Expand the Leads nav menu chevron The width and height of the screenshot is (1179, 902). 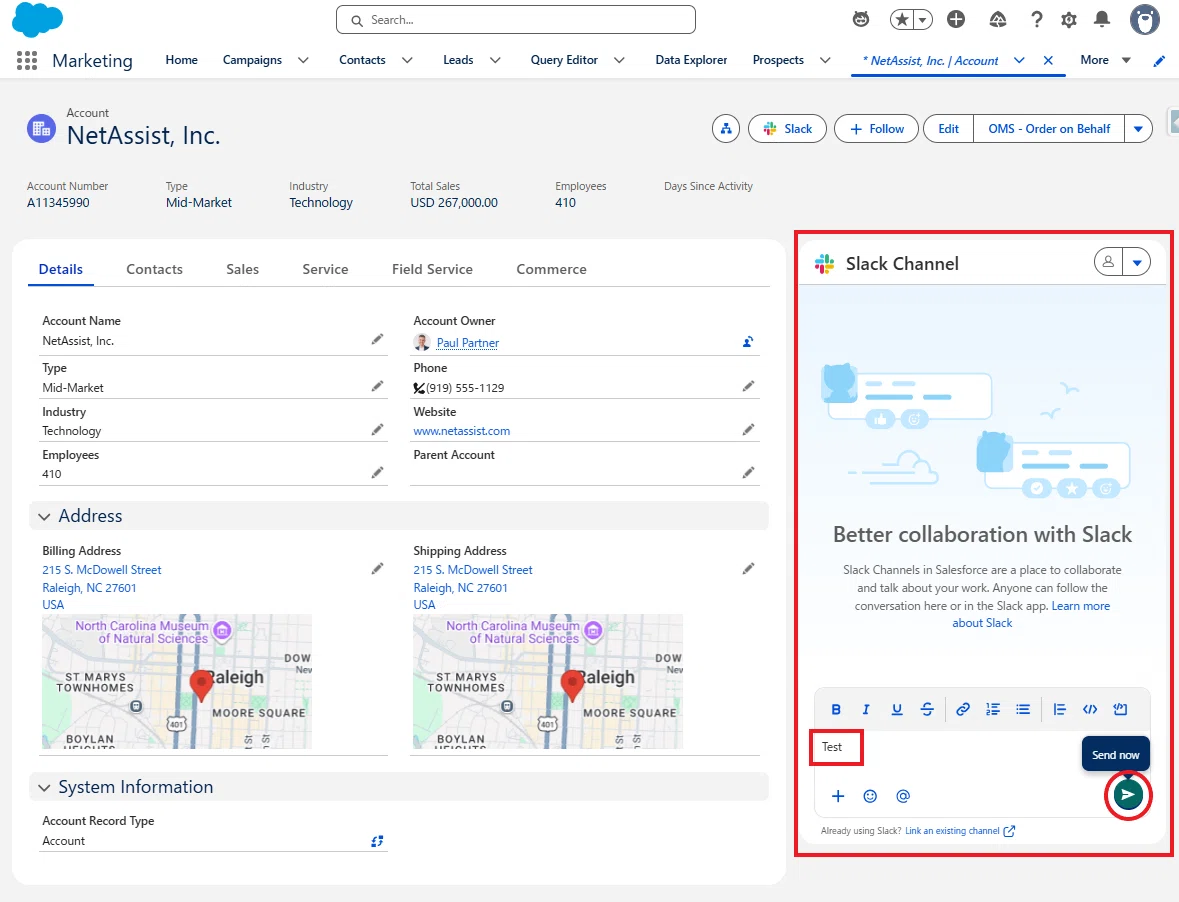point(495,60)
